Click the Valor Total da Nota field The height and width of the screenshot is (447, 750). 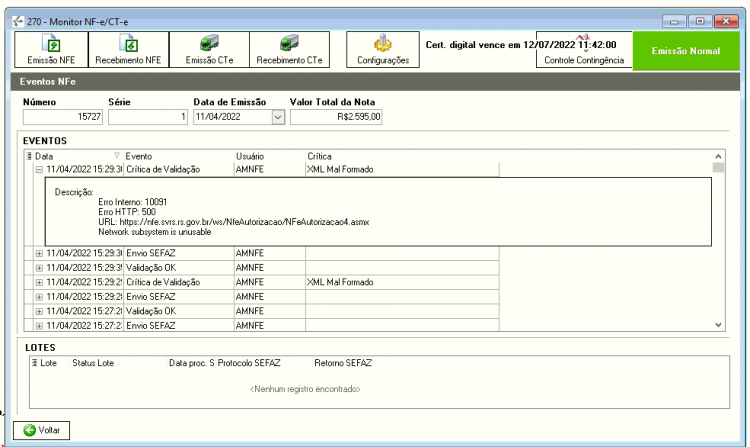click(x=336, y=117)
